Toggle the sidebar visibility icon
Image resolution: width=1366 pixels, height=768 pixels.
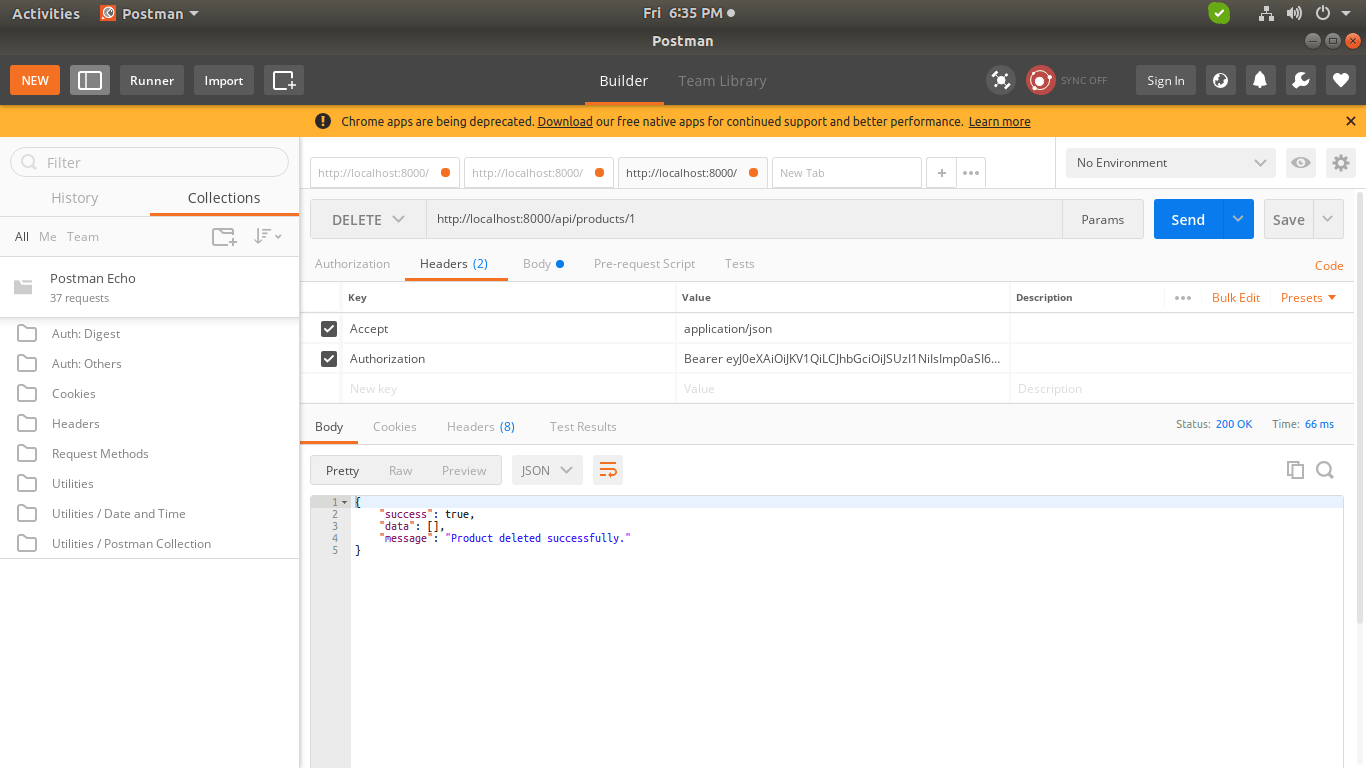(x=90, y=81)
